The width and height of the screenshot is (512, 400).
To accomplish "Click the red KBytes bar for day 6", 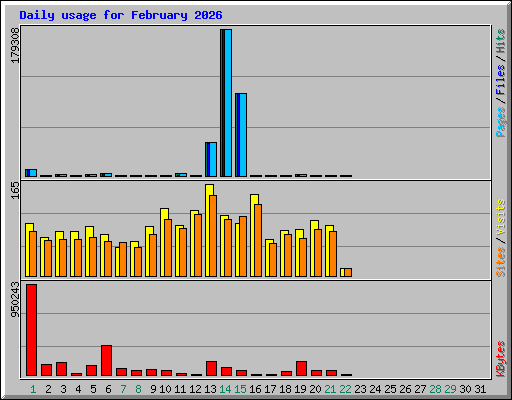I will point(107,361).
